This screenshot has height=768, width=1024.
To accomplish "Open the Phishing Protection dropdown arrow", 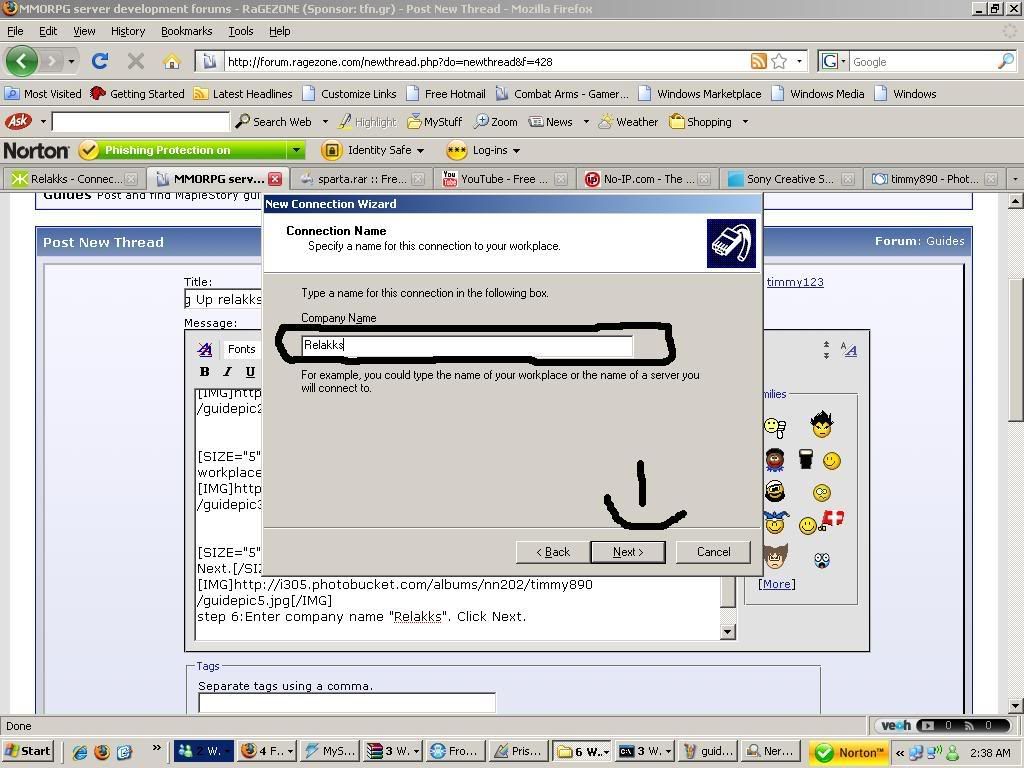I will click(296, 150).
